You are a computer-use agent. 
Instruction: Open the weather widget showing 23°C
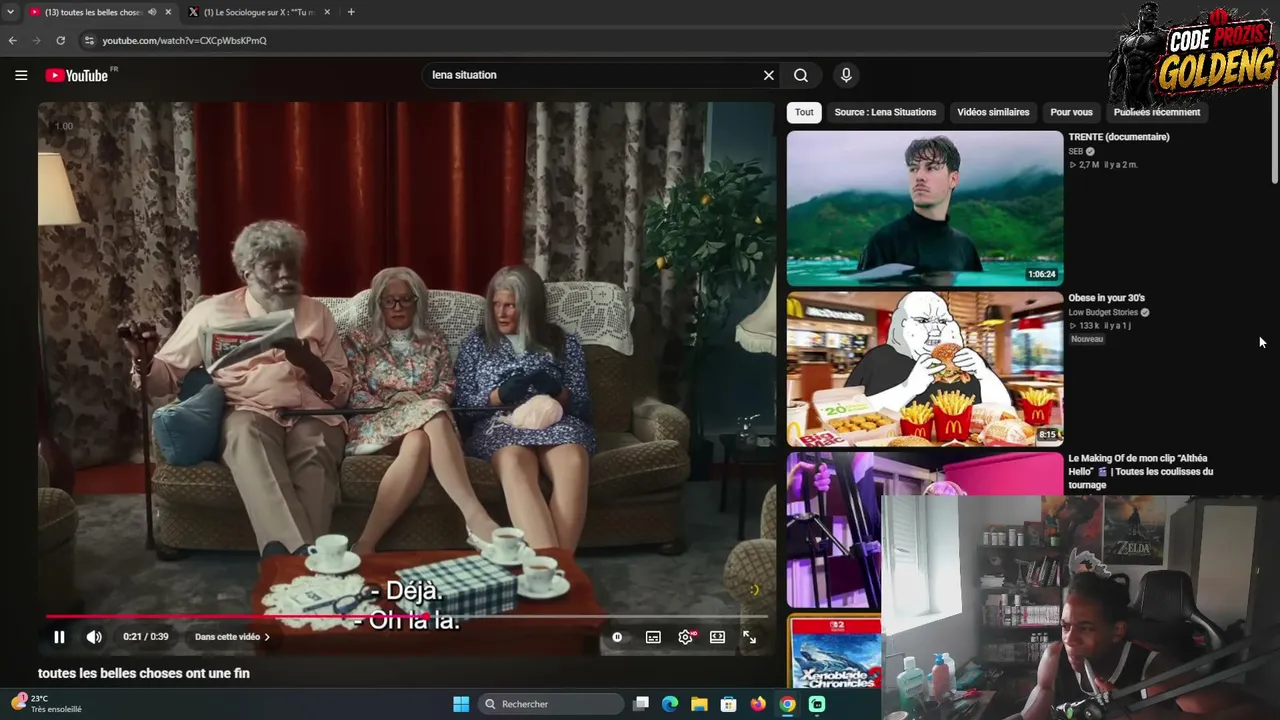(48, 704)
